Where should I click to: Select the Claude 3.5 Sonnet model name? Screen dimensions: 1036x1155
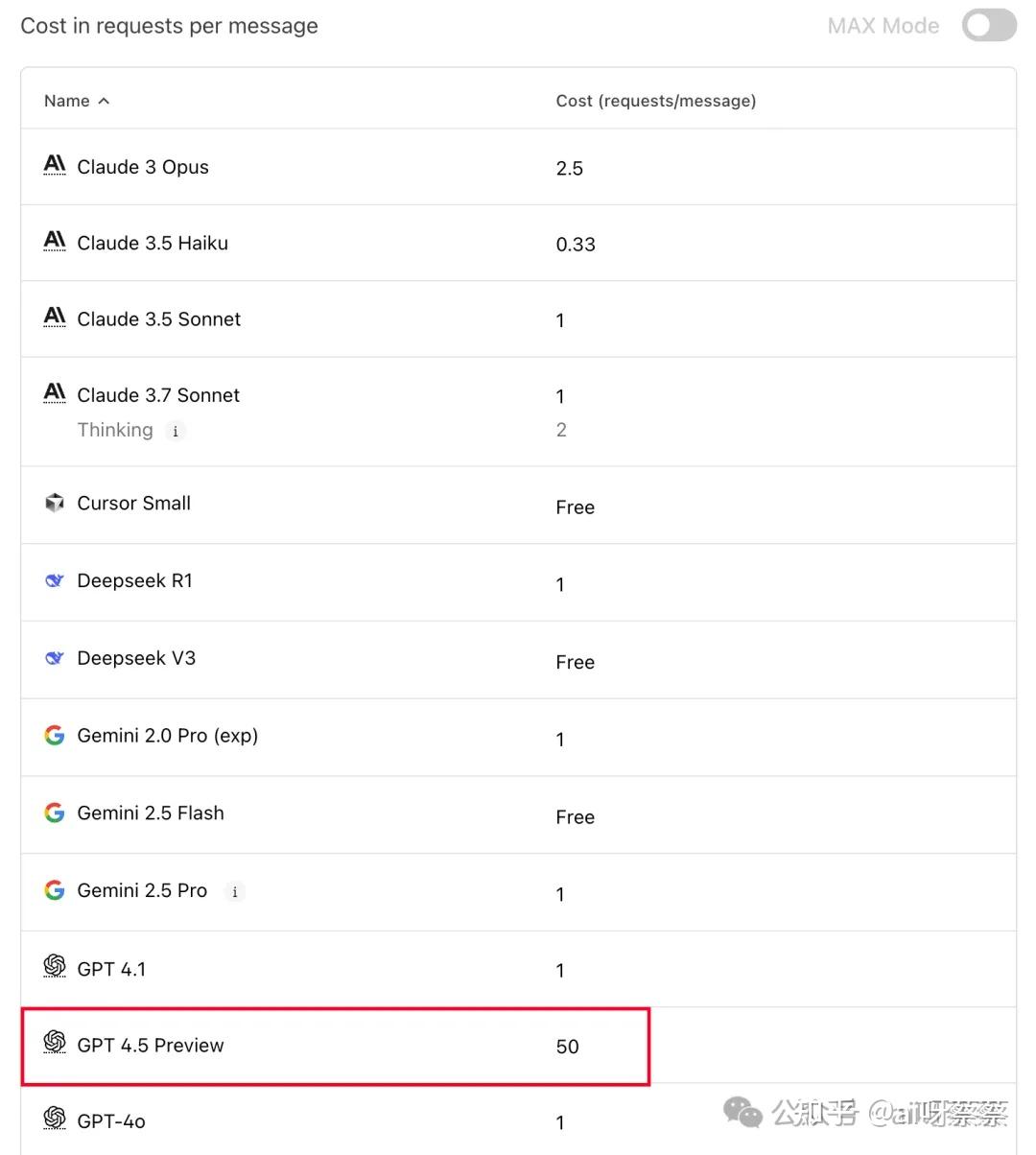[x=158, y=318]
